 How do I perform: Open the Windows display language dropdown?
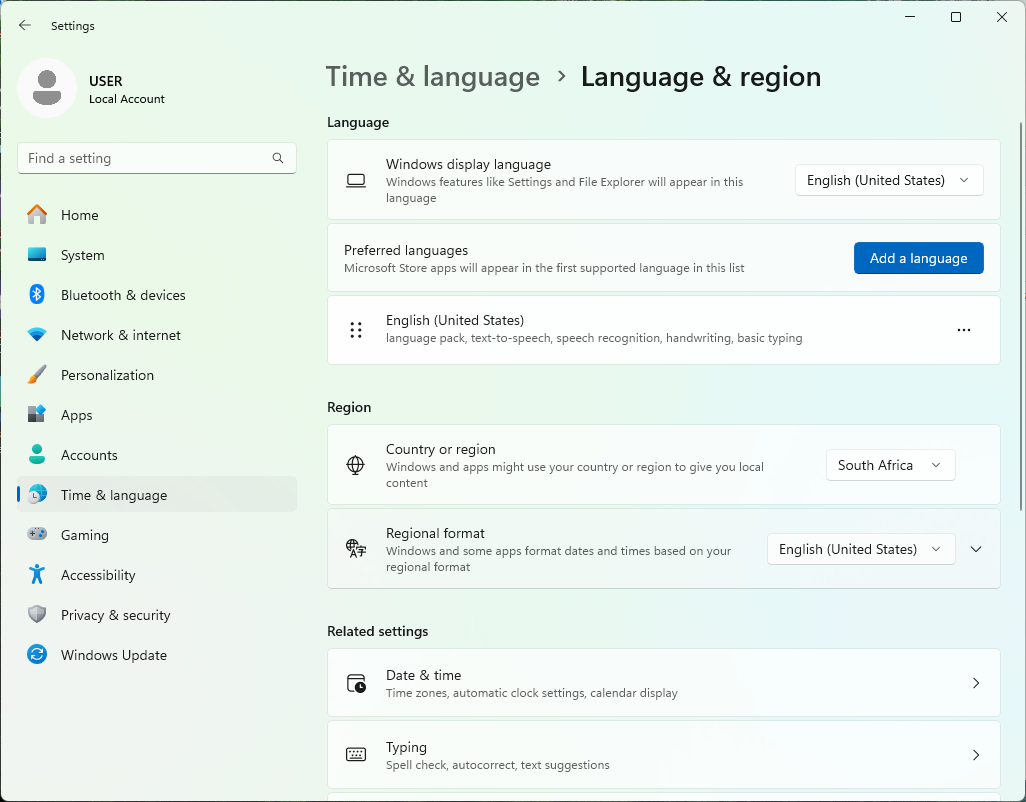coord(889,180)
